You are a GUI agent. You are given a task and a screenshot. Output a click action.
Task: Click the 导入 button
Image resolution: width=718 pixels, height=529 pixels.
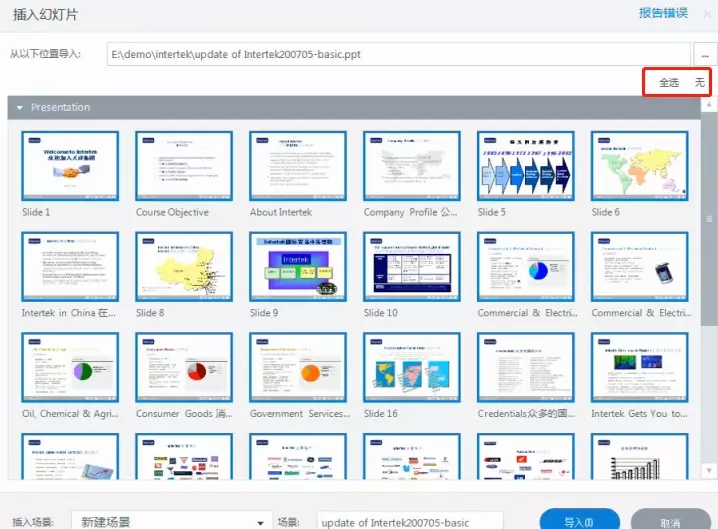(580, 521)
